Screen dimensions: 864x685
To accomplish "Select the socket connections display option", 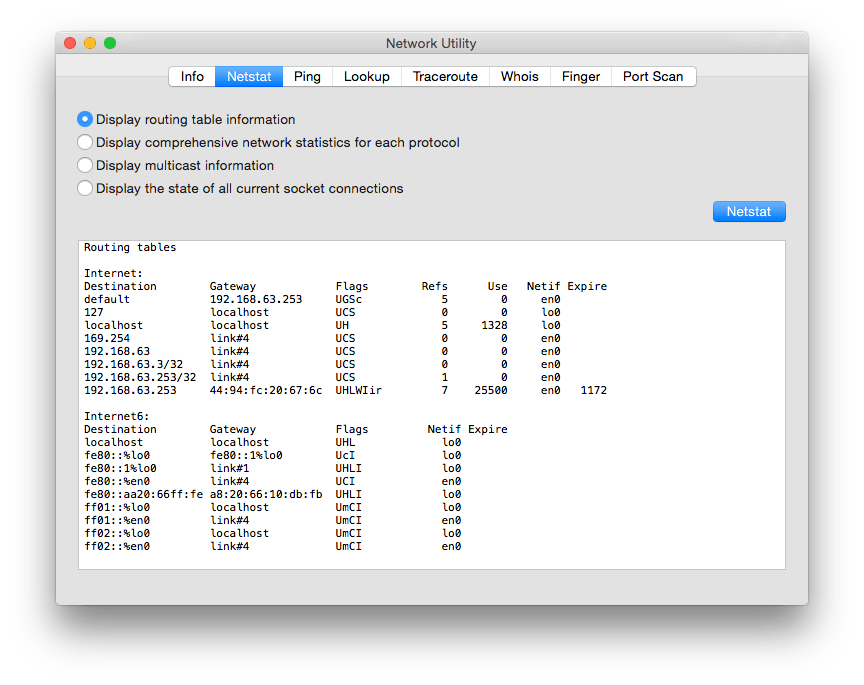I will click(x=85, y=188).
